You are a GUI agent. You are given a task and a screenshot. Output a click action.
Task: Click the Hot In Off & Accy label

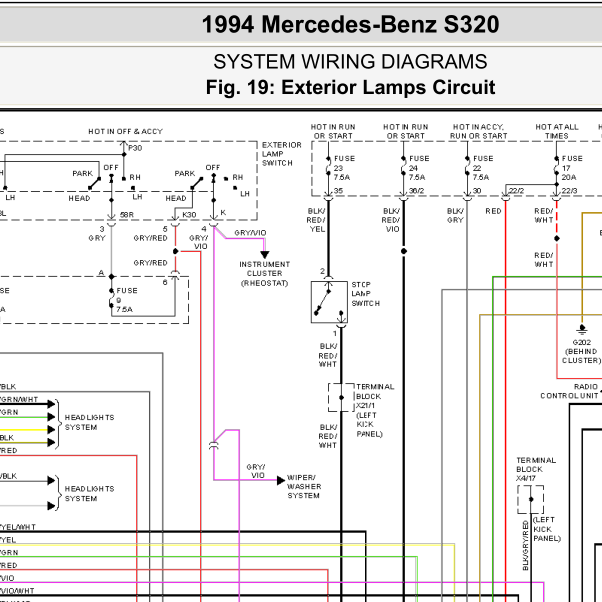(126, 131)
